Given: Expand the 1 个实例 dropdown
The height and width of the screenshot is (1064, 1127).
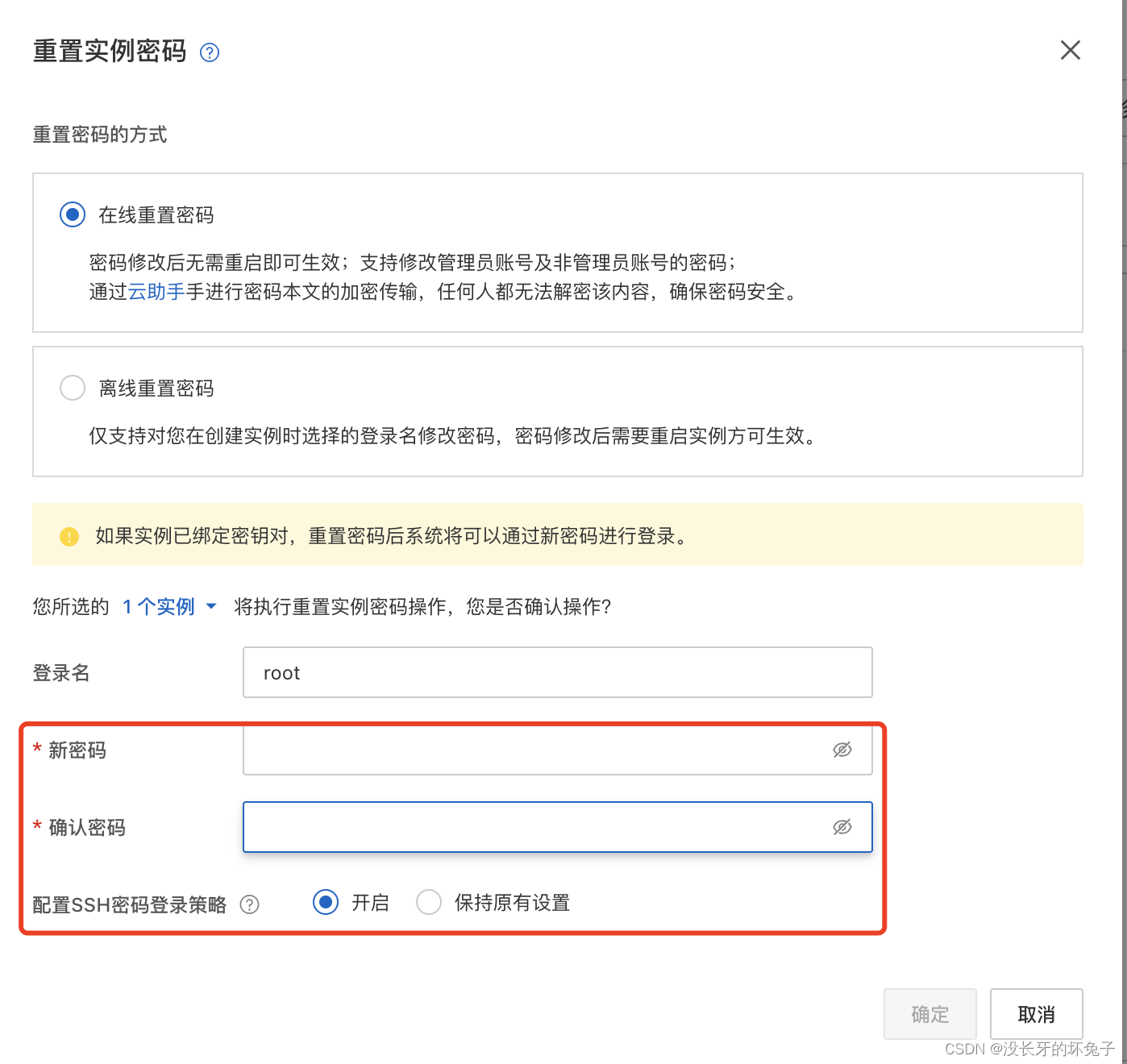Looking at the screenshot, I should coord(169,606).
